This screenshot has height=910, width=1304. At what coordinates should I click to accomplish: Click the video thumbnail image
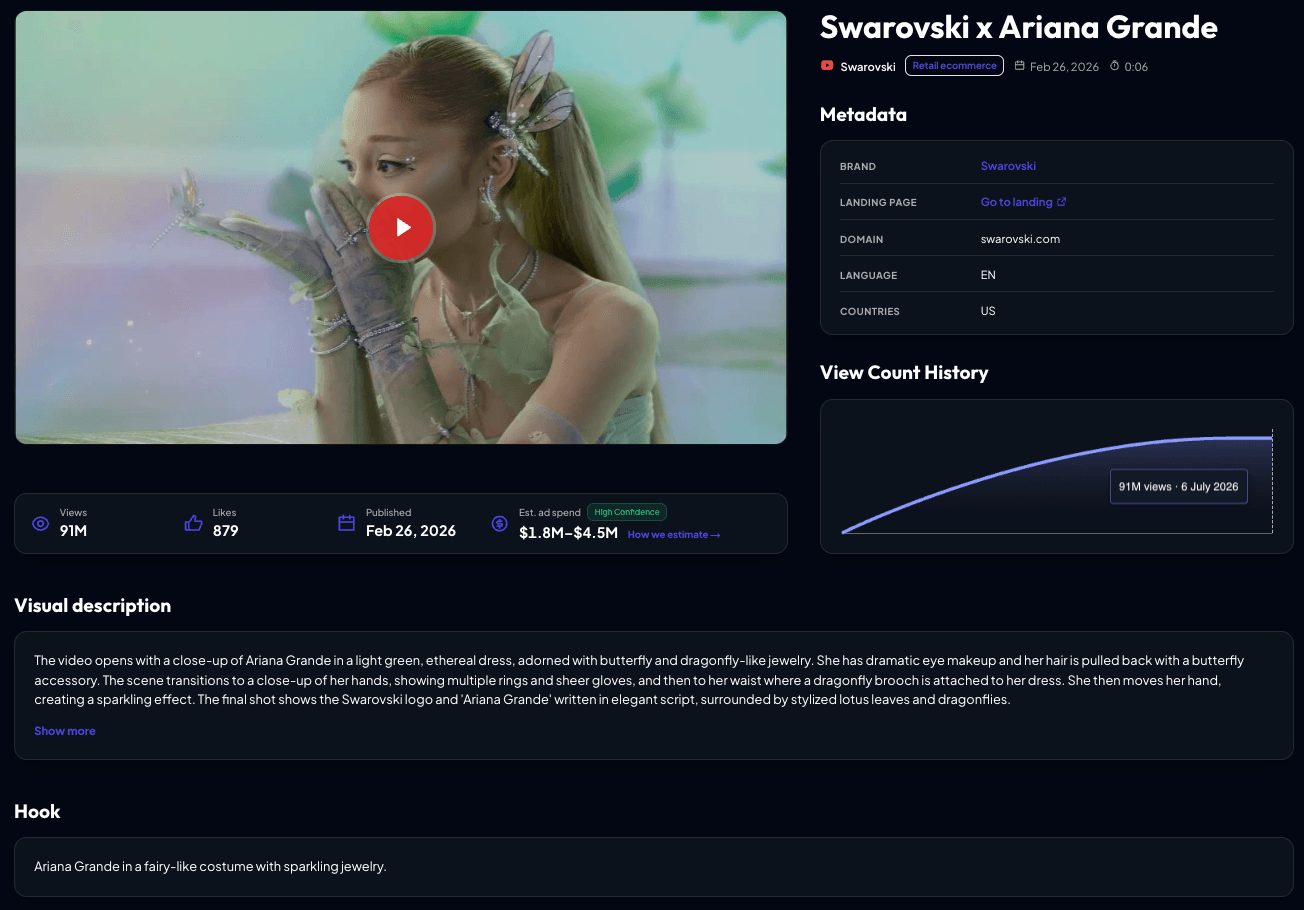401,227
